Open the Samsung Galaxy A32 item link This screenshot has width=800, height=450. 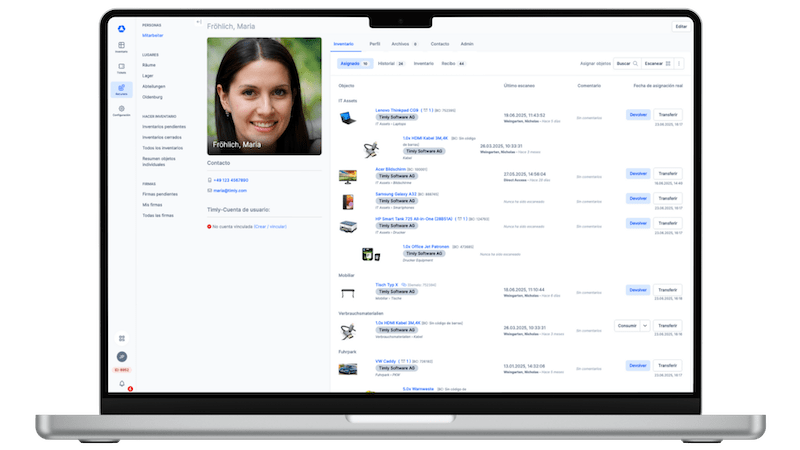(396, 194)
